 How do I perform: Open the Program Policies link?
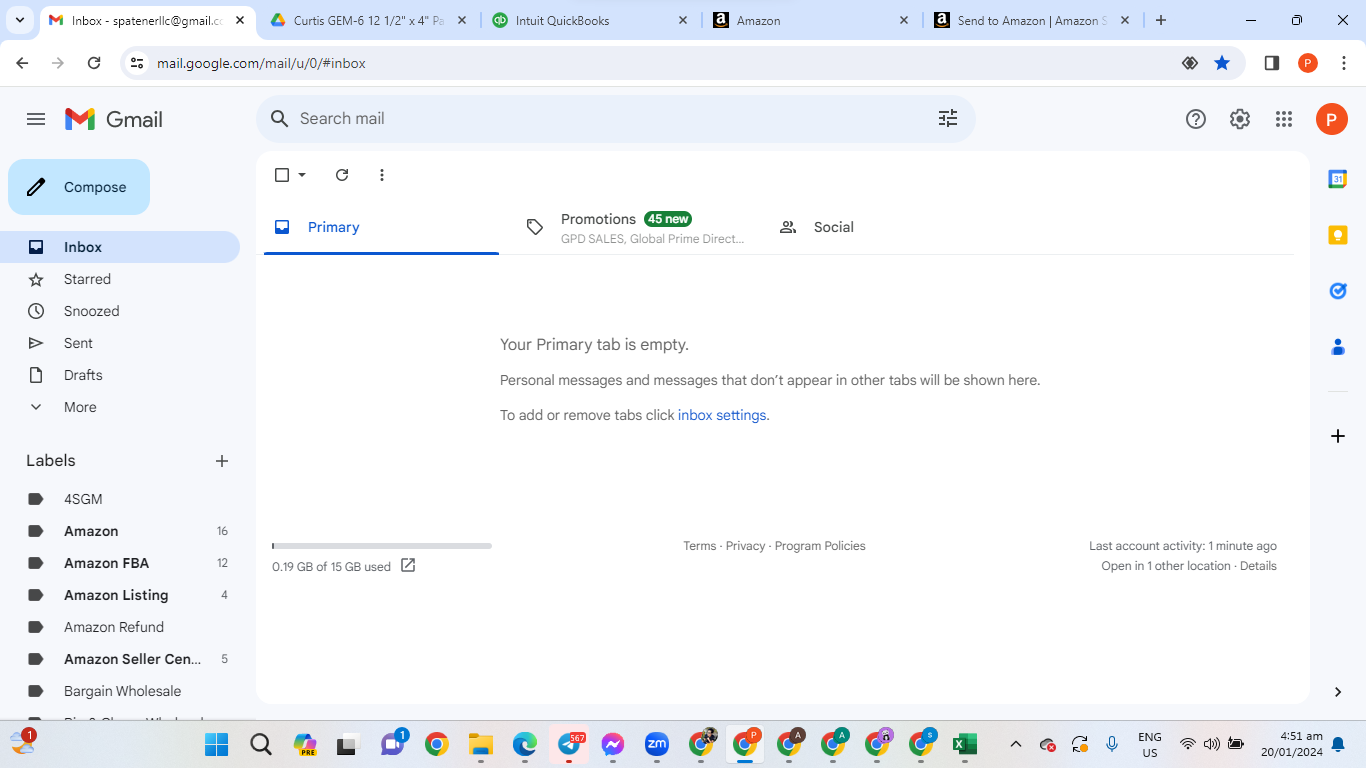click(x=820, y=546)
